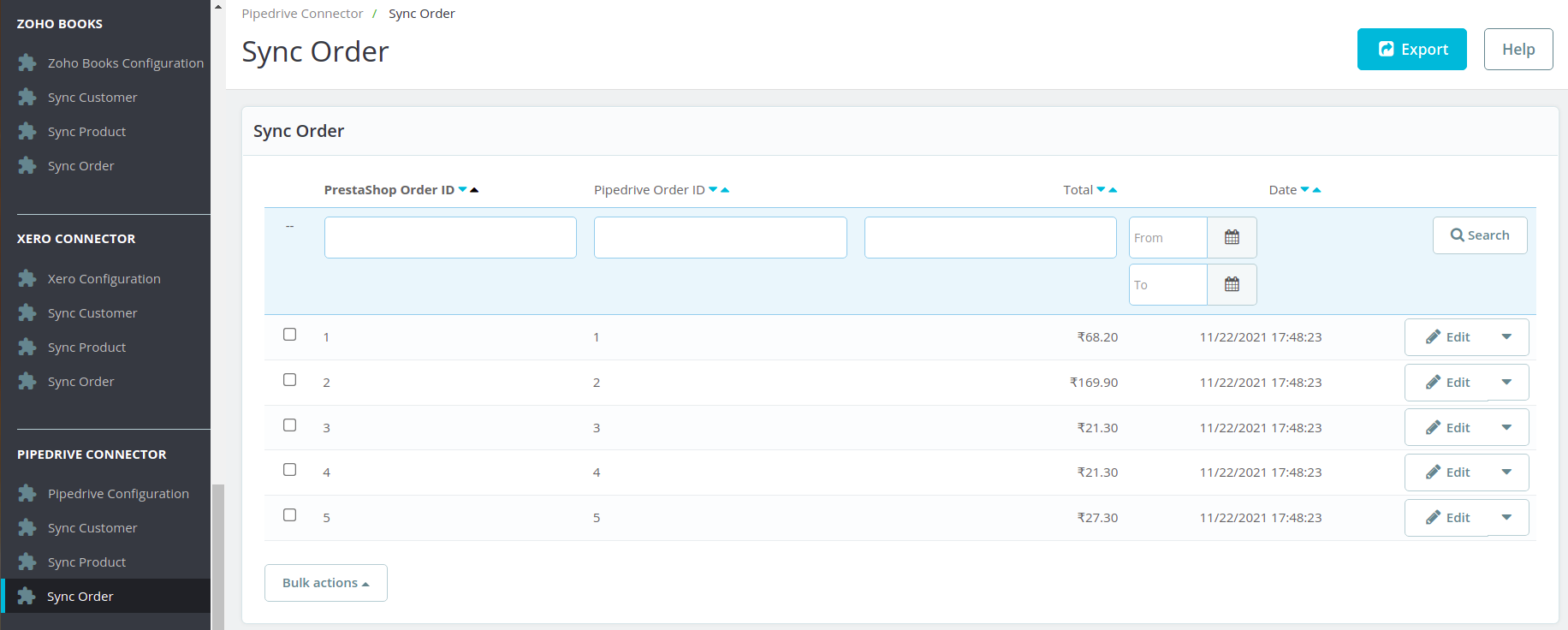Viewport: 1568px width, 630px height.
Task: Edit order with PrestaShop ID 1
Action: tap(1447, 336)
